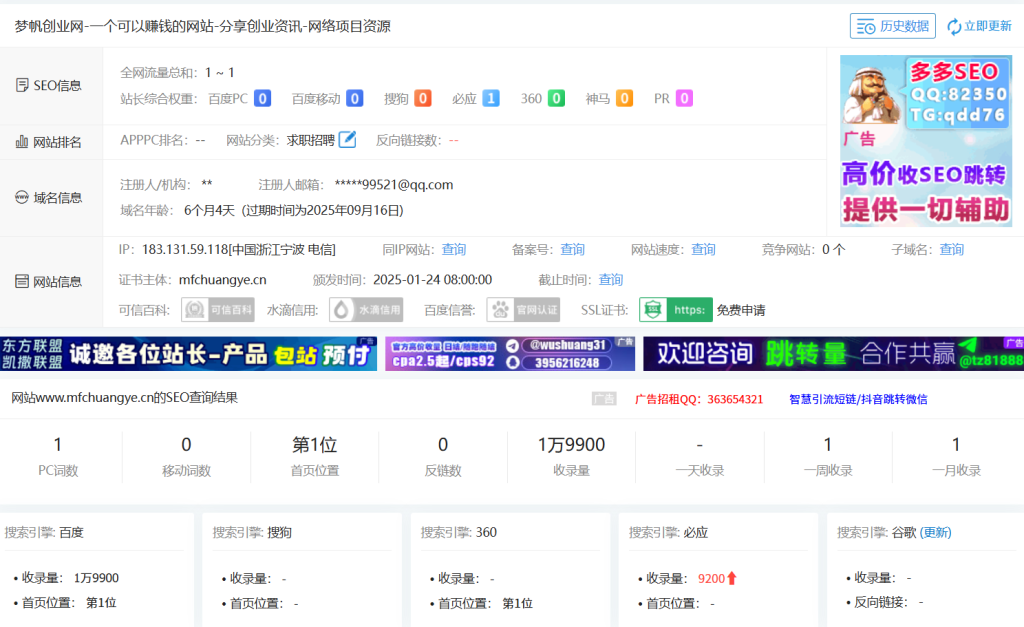This screenshot has width=1024, height=627.
Task: Open the 欢迎咨询 跳转量 banner ad
Action: 833,354
